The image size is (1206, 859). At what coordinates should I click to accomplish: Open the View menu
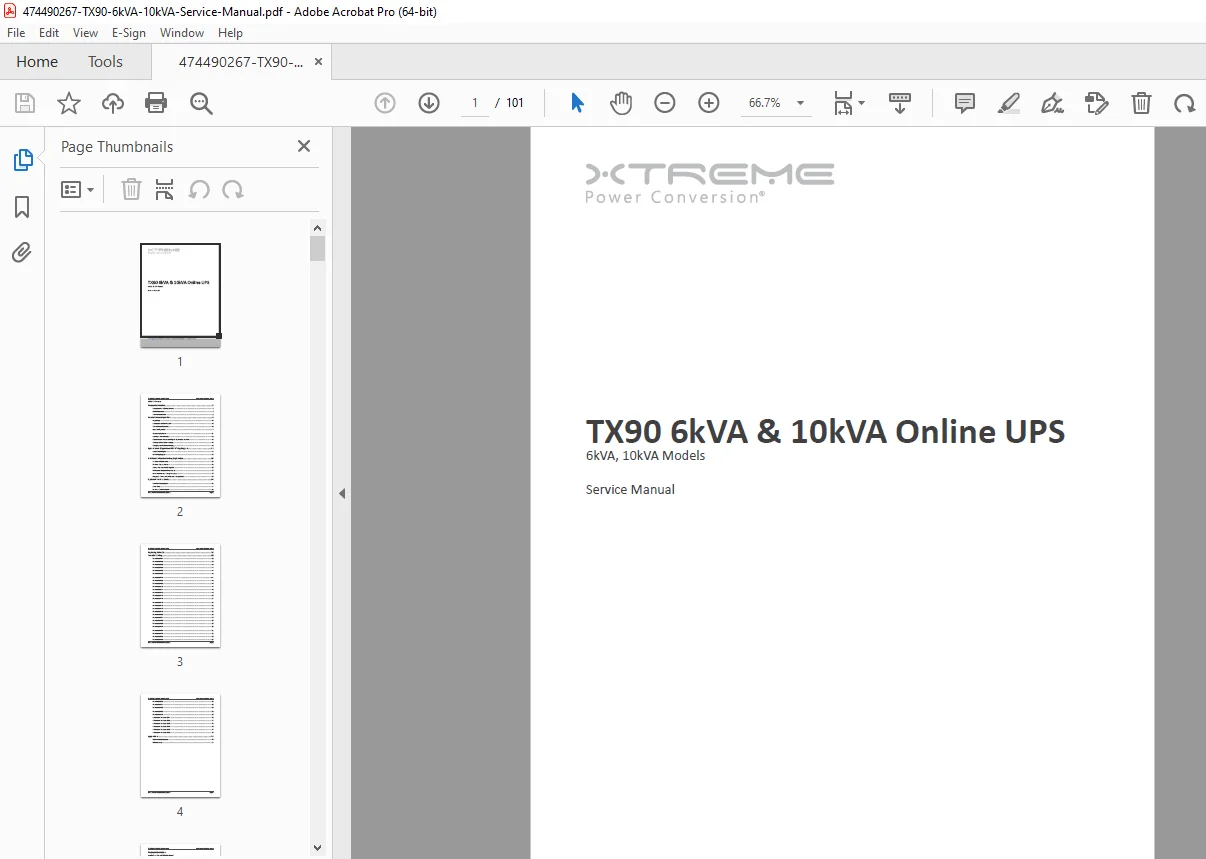pyautogui.click(x=86, y=33)
